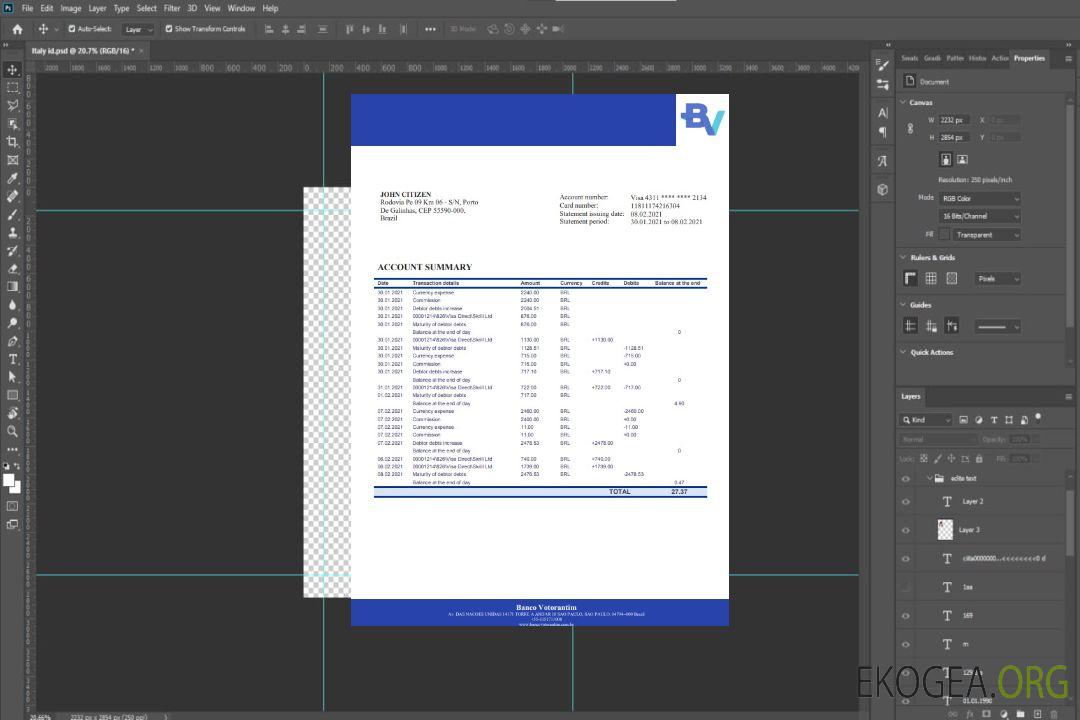Toggle the rulers button in Rulers & Grids
Screen dimensions: 1080x720
coord(910,278)
